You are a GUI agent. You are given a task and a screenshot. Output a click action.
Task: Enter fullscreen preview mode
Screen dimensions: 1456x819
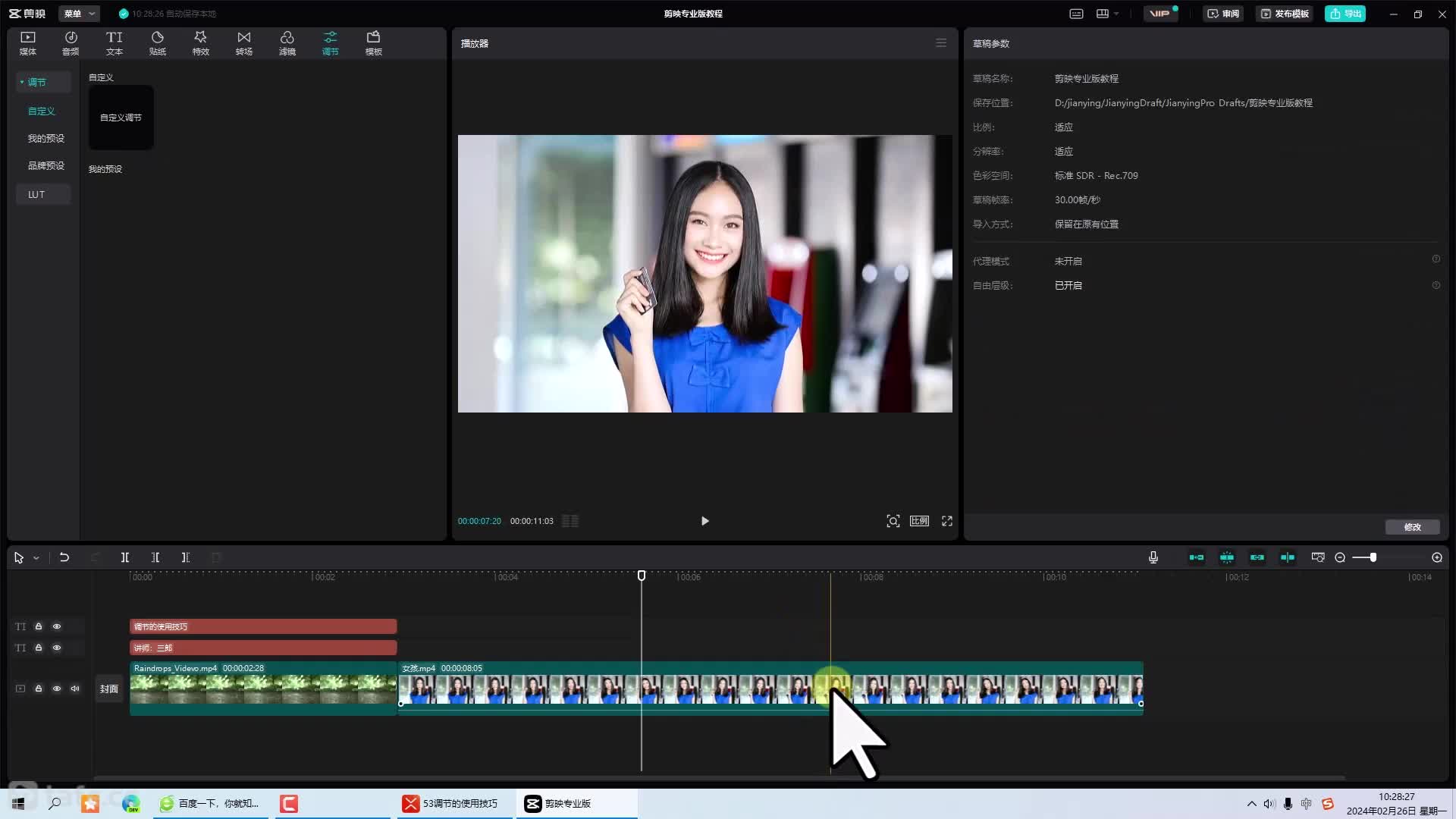click(x=947, y=521)
